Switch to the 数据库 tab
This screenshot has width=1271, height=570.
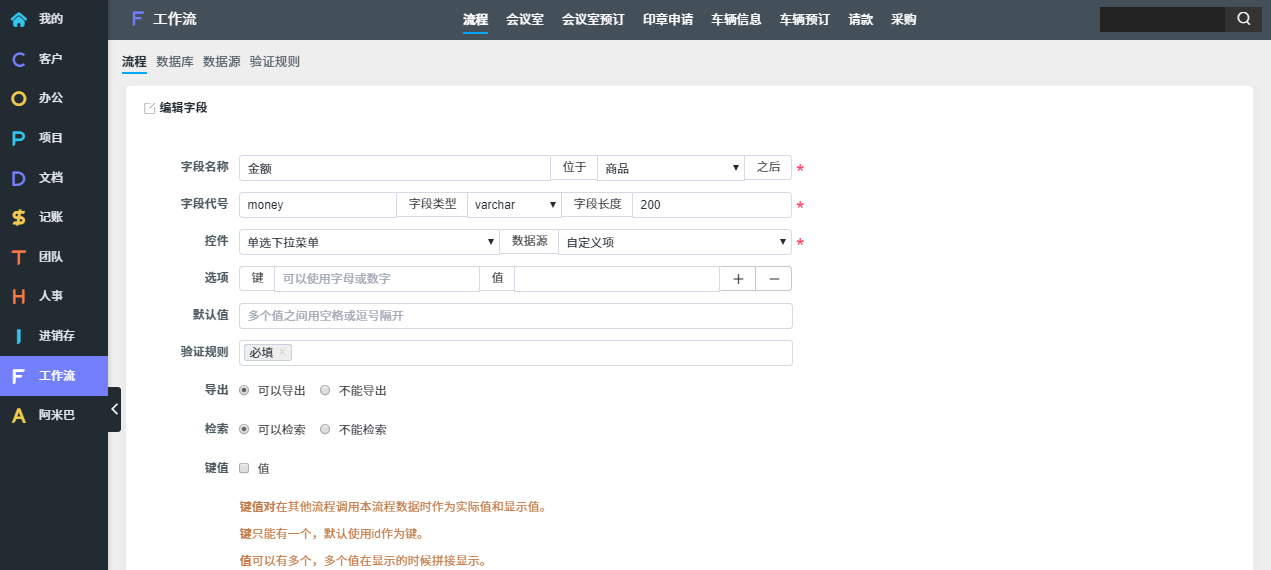pos(175,62)
